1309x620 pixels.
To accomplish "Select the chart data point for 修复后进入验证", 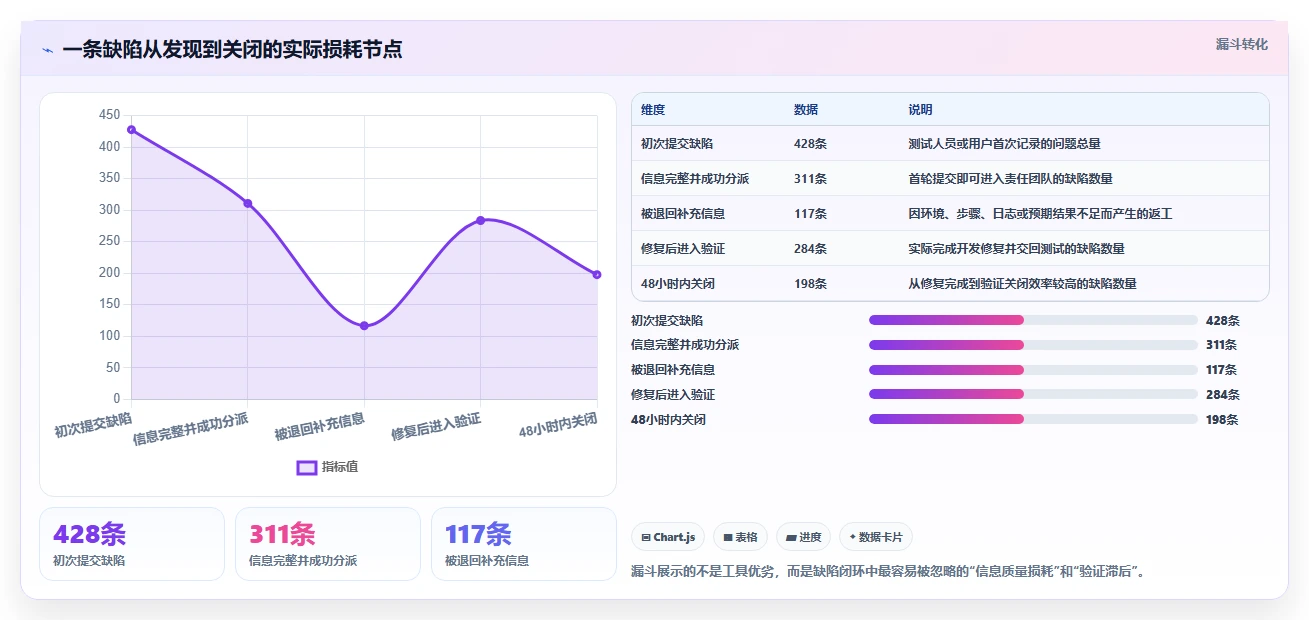I will [x=480, y=220].
